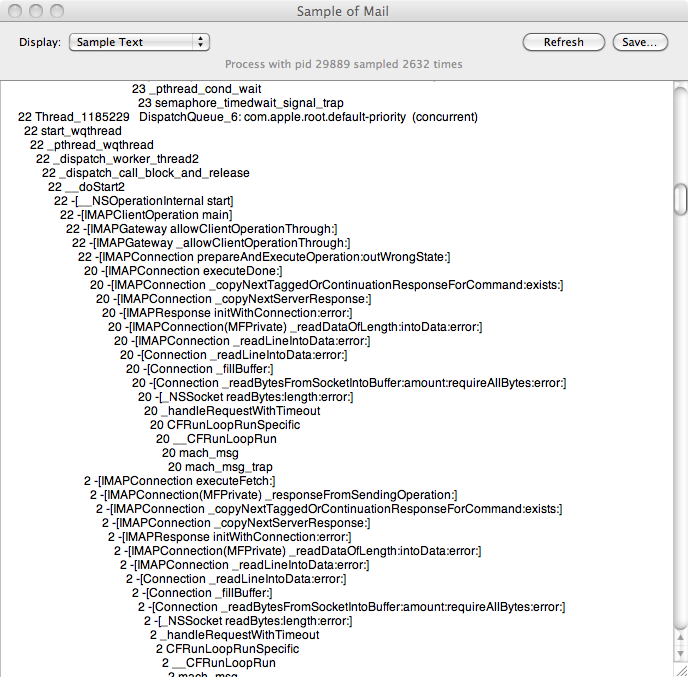Click '-[IMAPConnection executeDone:]' line
688x677 pixels.
pos(183,271)
